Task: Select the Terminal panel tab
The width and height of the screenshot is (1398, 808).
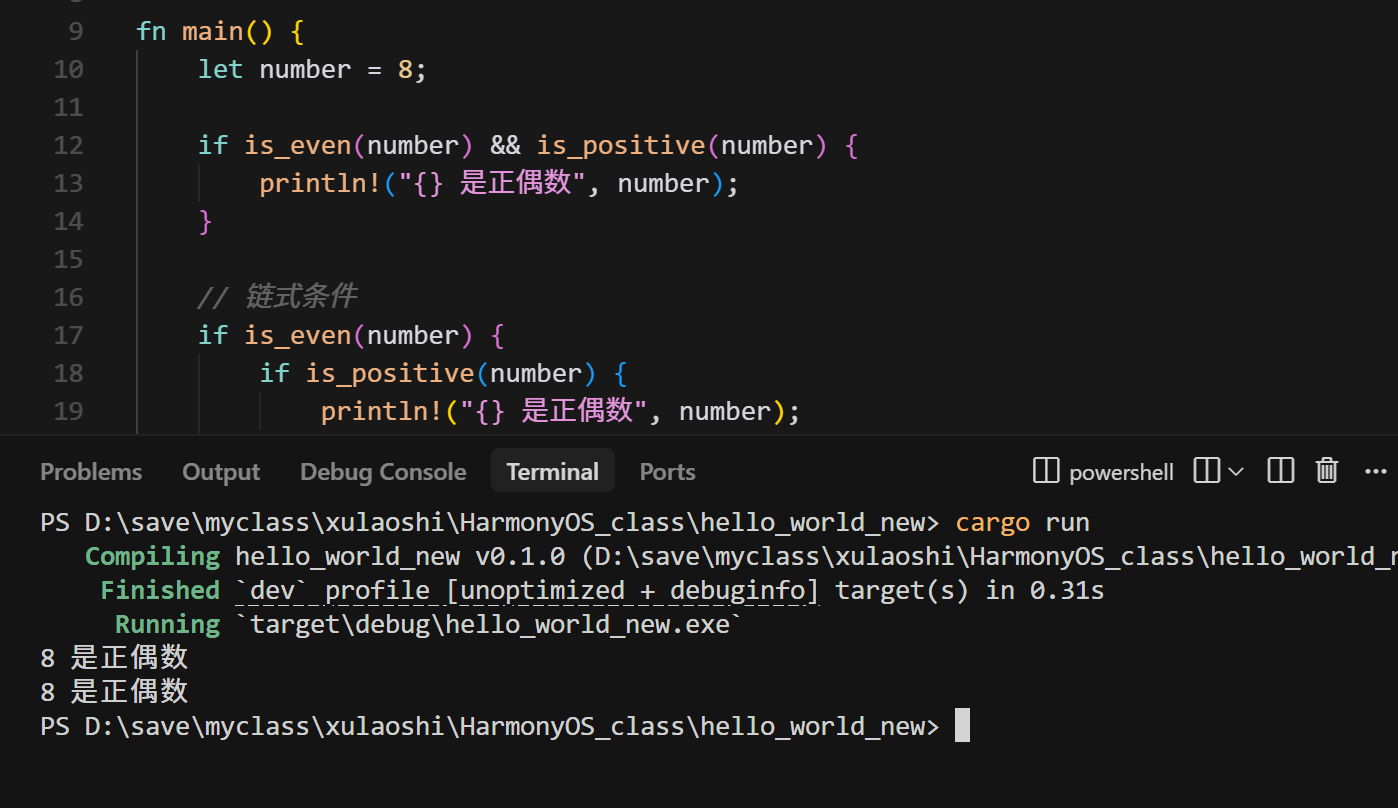Action: click(552, 471)
